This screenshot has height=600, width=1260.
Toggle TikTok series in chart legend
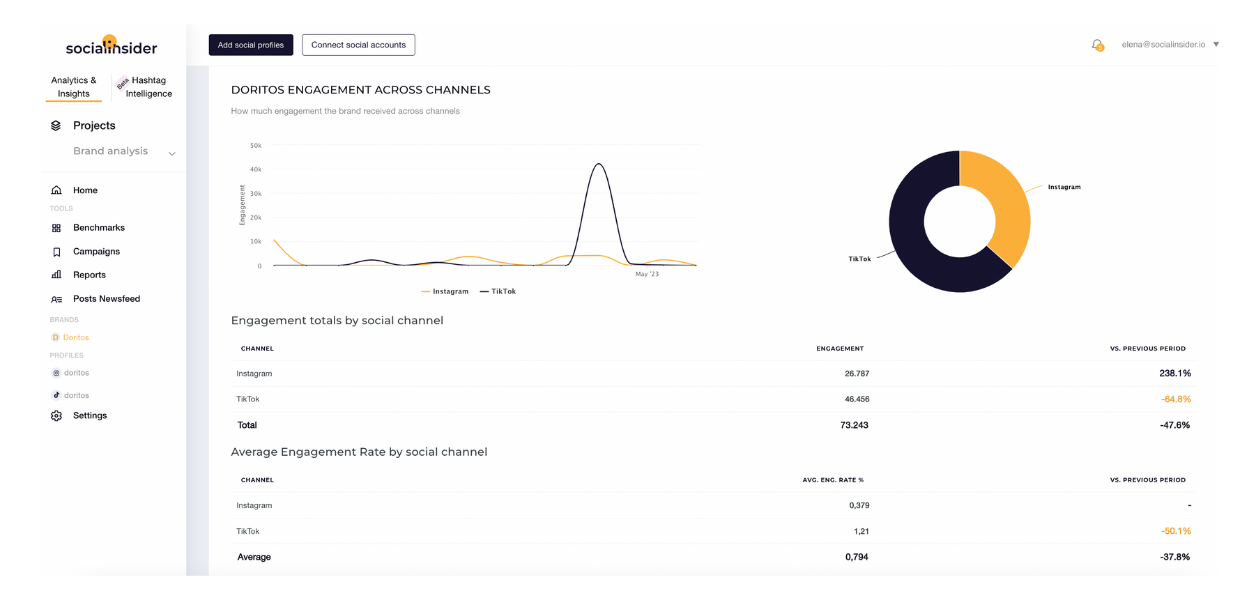coord(498,291)
